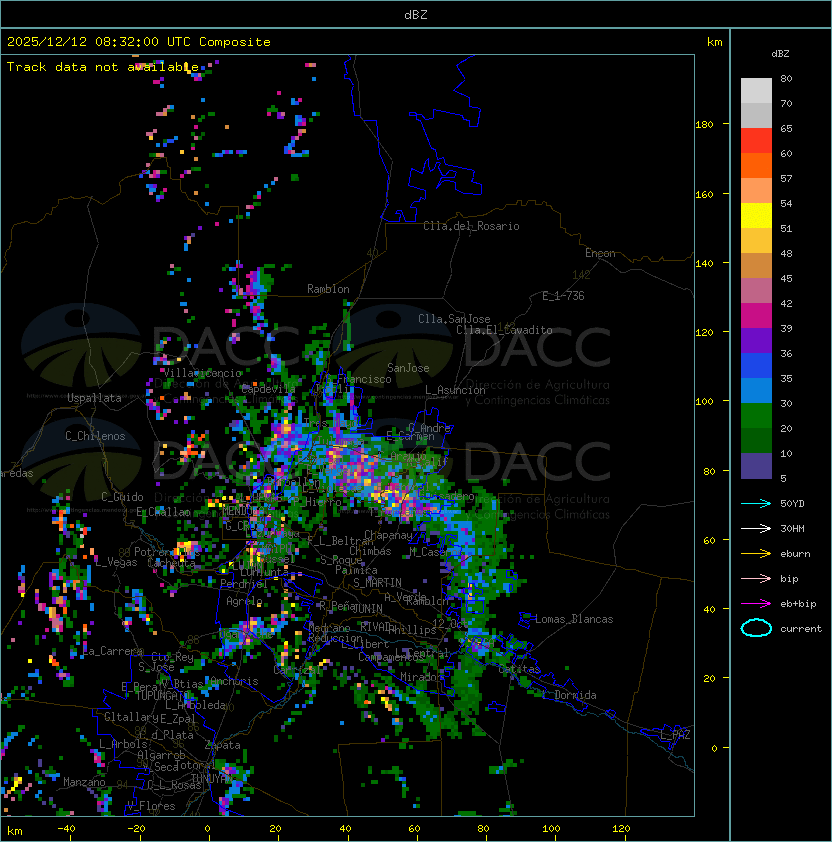The image size is (832, 842).
Task: Click the 'dBZ' heading above the color scale
Action: point(780,54)
